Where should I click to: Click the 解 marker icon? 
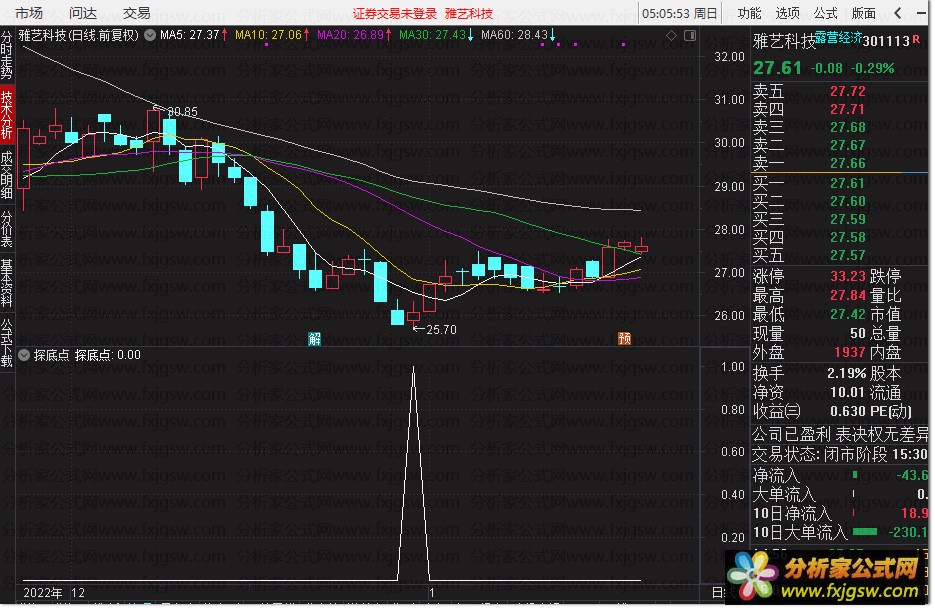click(314, 339)
